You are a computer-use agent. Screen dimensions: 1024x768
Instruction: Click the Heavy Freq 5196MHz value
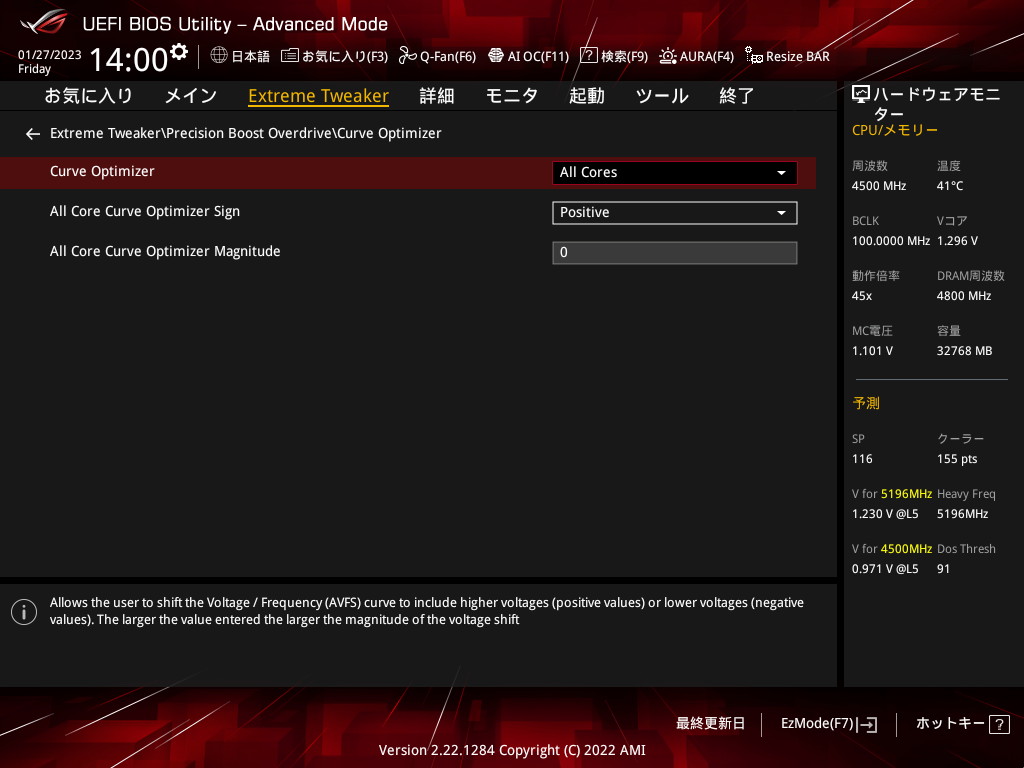(x=963, y=514)
